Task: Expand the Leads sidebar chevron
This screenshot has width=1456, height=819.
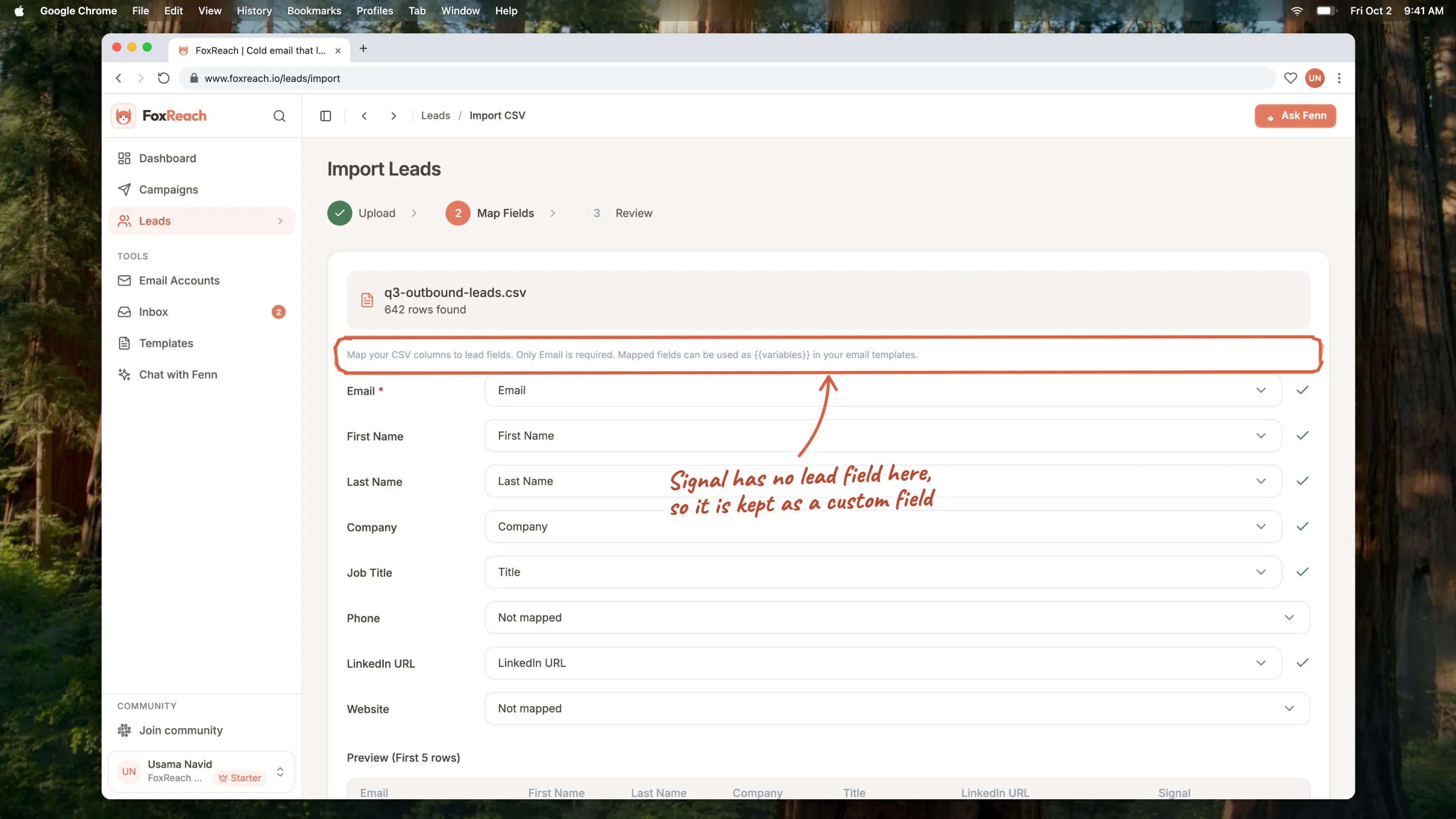Action: pyautogui.click(x=280, y=221)
